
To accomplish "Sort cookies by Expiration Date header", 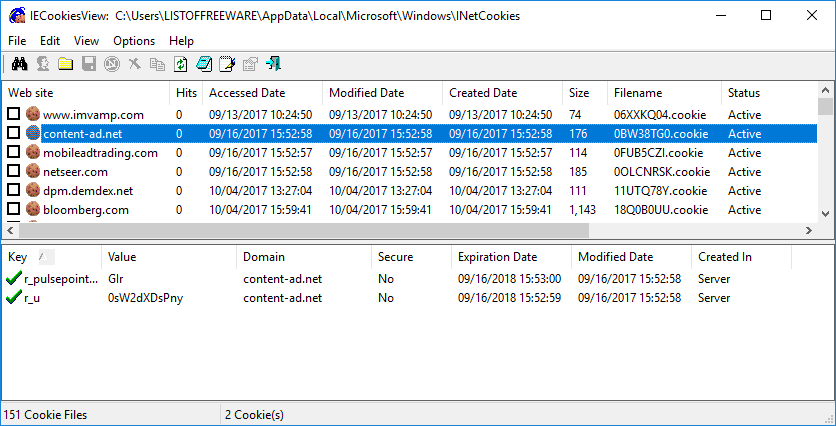I will pos(511,257).
